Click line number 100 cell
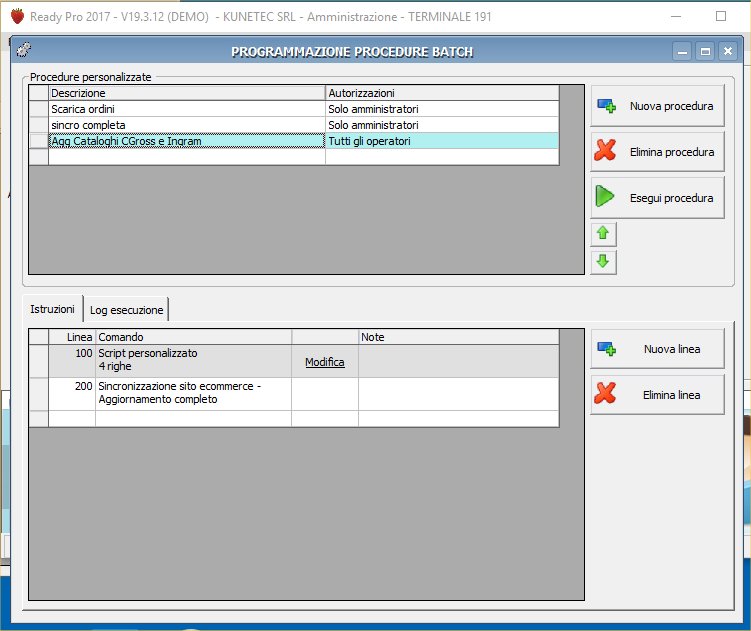This screenshot has height=631, width=751. pos(72,361)
